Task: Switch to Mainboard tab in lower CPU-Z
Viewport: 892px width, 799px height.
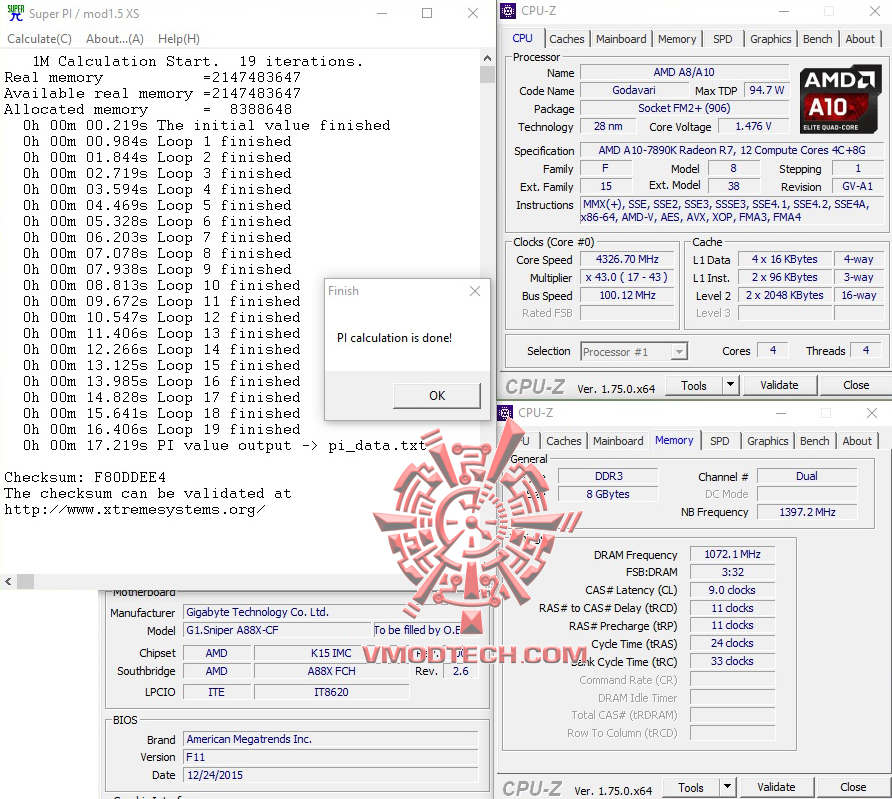Action: point(618,441)
